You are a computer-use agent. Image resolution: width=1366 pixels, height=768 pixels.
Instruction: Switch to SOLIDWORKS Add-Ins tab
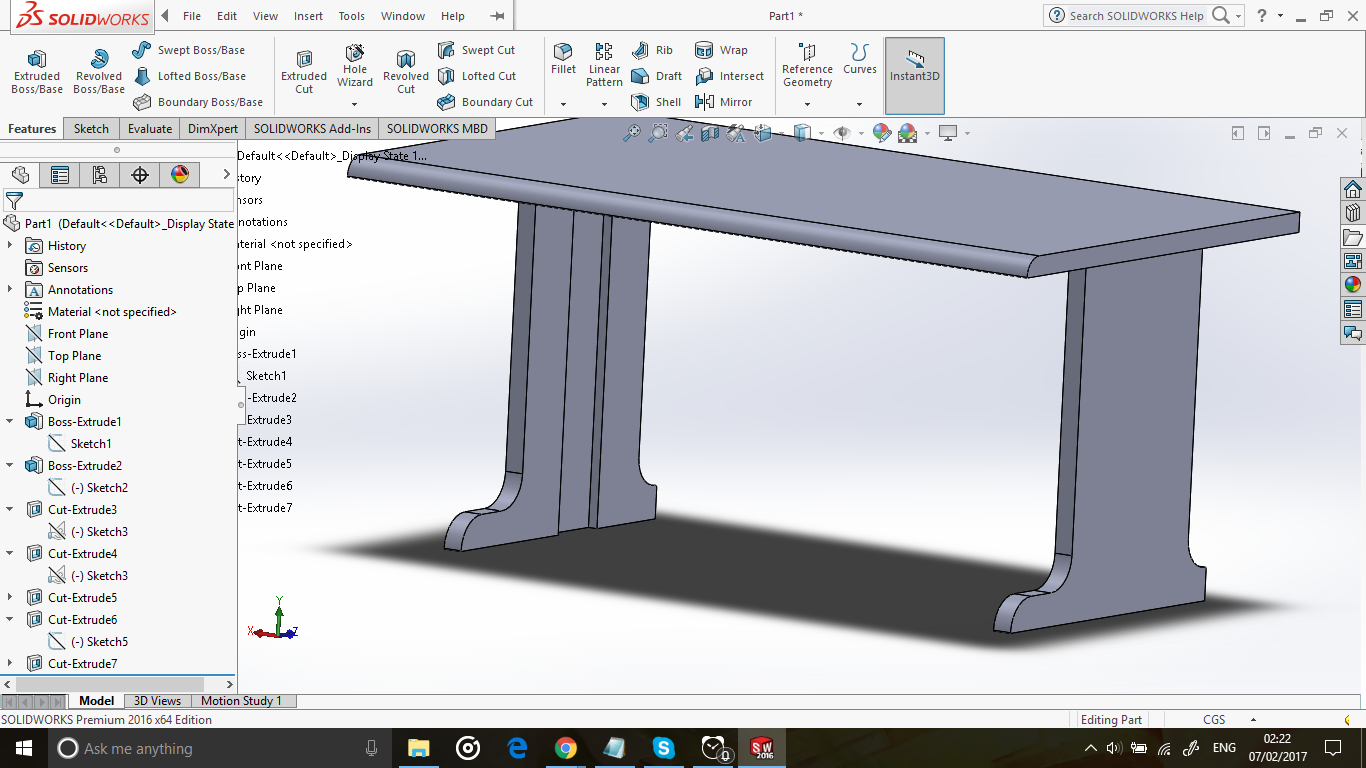coord(312,128)
